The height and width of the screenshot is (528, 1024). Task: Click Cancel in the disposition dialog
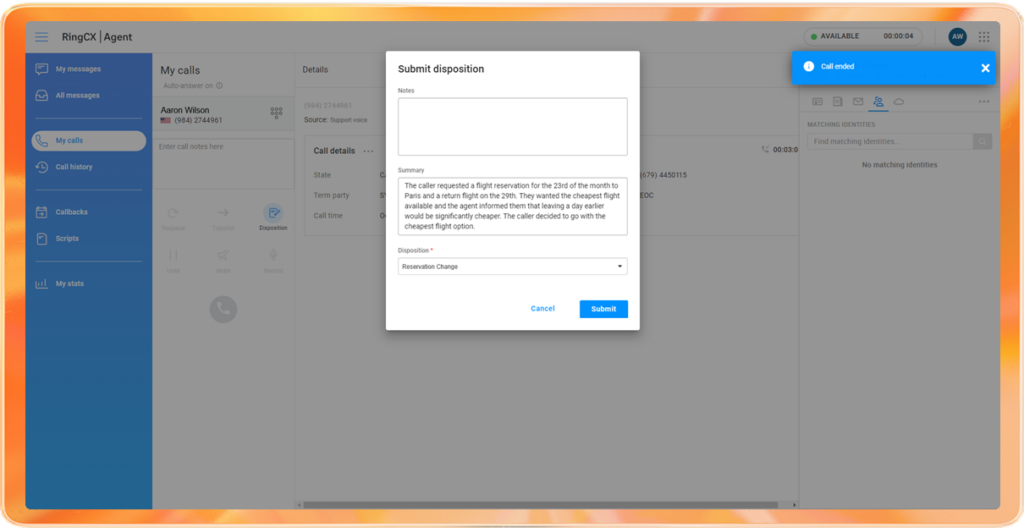(x=542, y=309)
